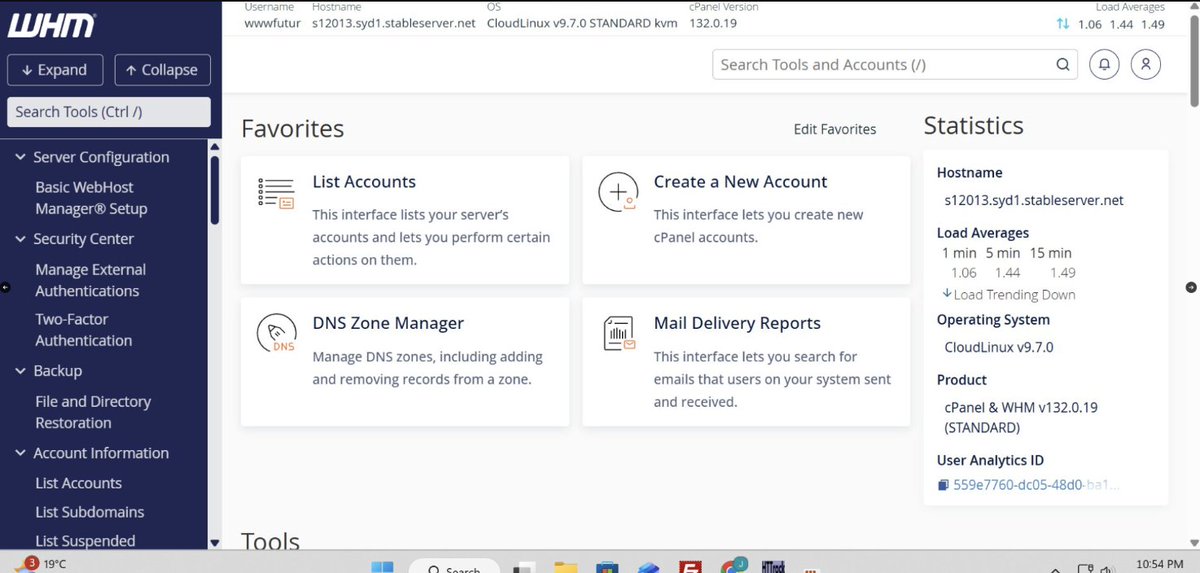Viewport: 1200px width, 573px height.
Task: Click the left black circular arrow
Action: tap(5, 287)
